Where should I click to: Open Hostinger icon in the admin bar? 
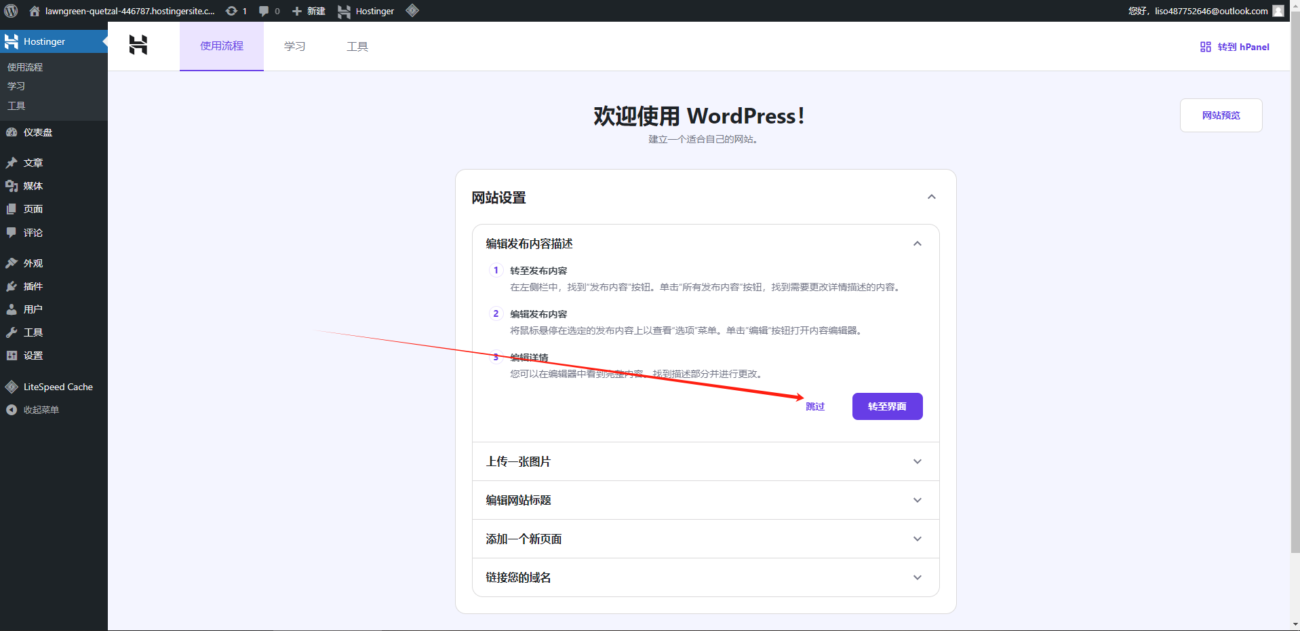pyautogui.click(x=344, y=10)
